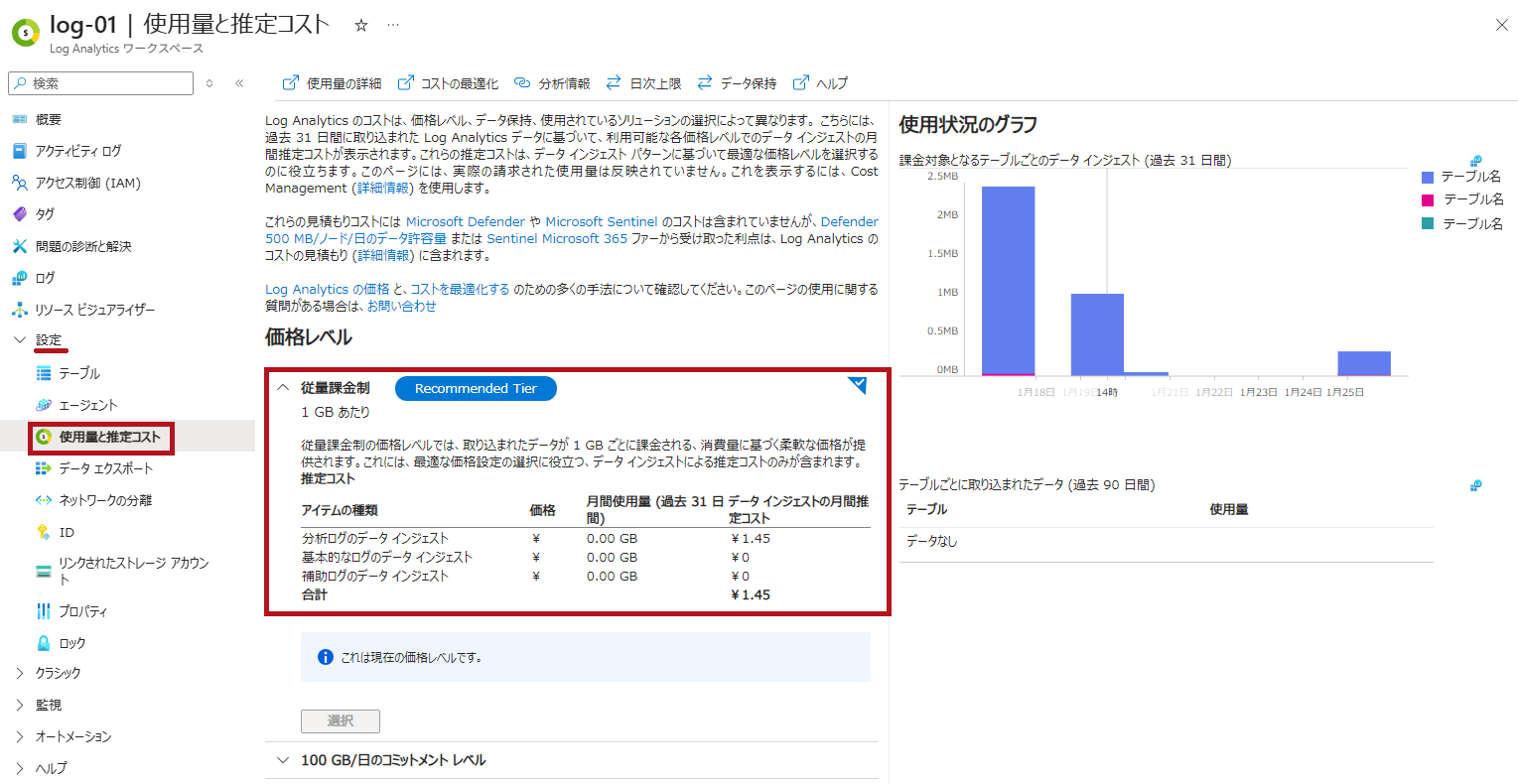Image resolution: width=1519 pixels, height=784 pixels.
Task: Click the favorite star icon beside title
Action: point(361,26)
